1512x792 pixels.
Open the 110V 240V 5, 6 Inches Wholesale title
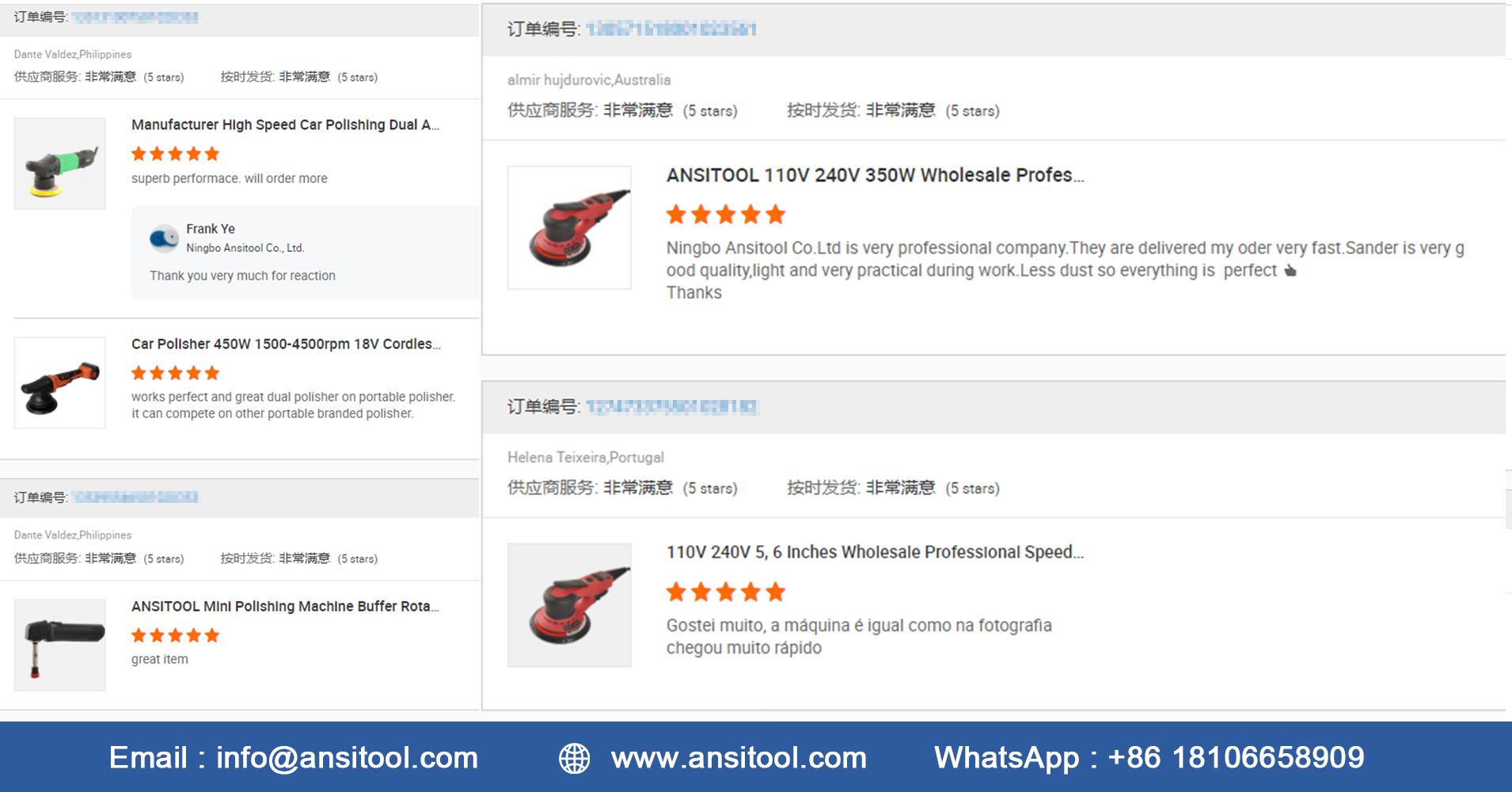(875, 552)
